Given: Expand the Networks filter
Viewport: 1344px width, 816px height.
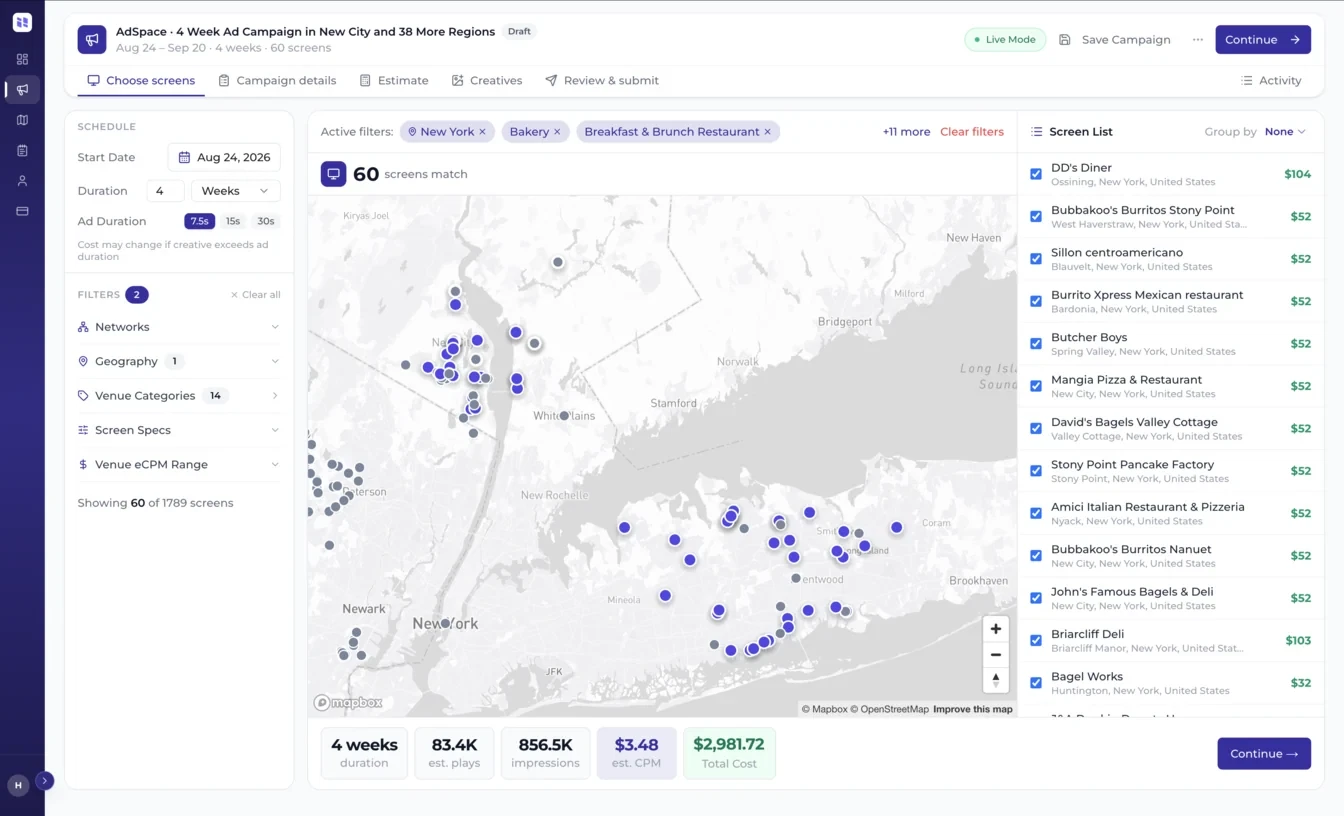Looking at the screenshot, I should tap(179, 327).
